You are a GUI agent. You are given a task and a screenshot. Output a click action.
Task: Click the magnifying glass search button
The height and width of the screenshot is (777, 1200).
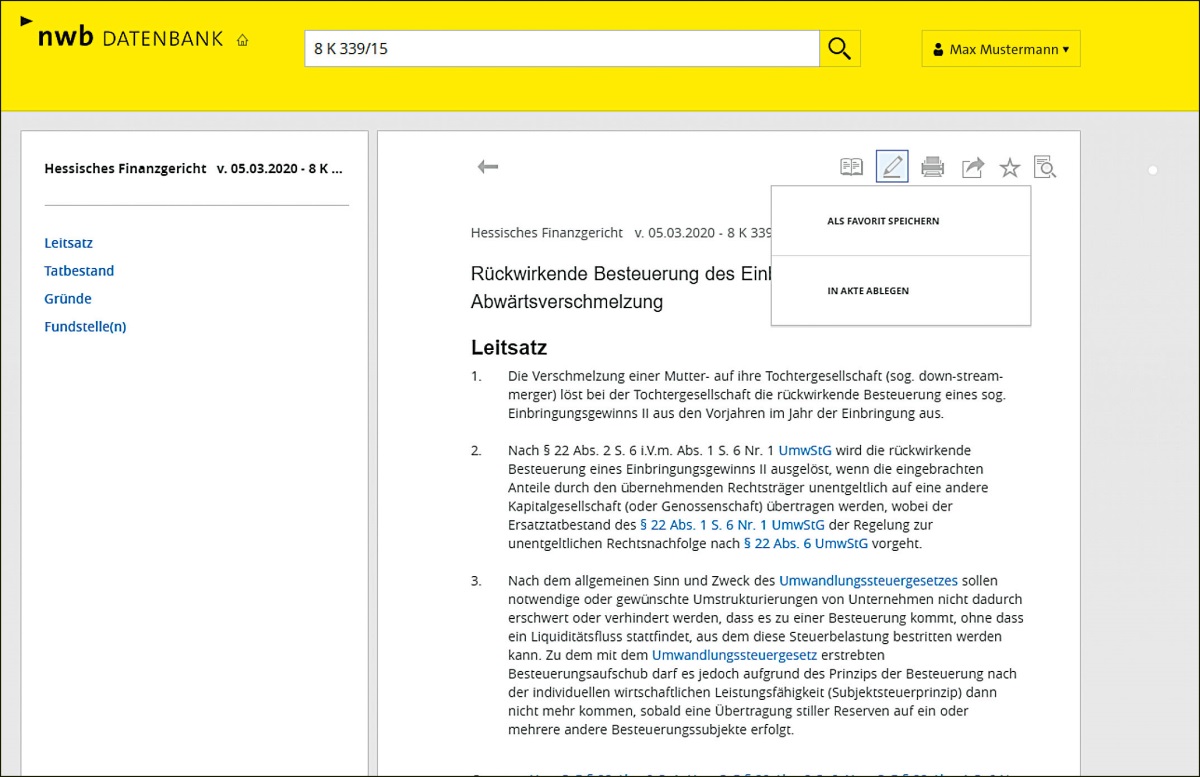[x=839, y=48]
